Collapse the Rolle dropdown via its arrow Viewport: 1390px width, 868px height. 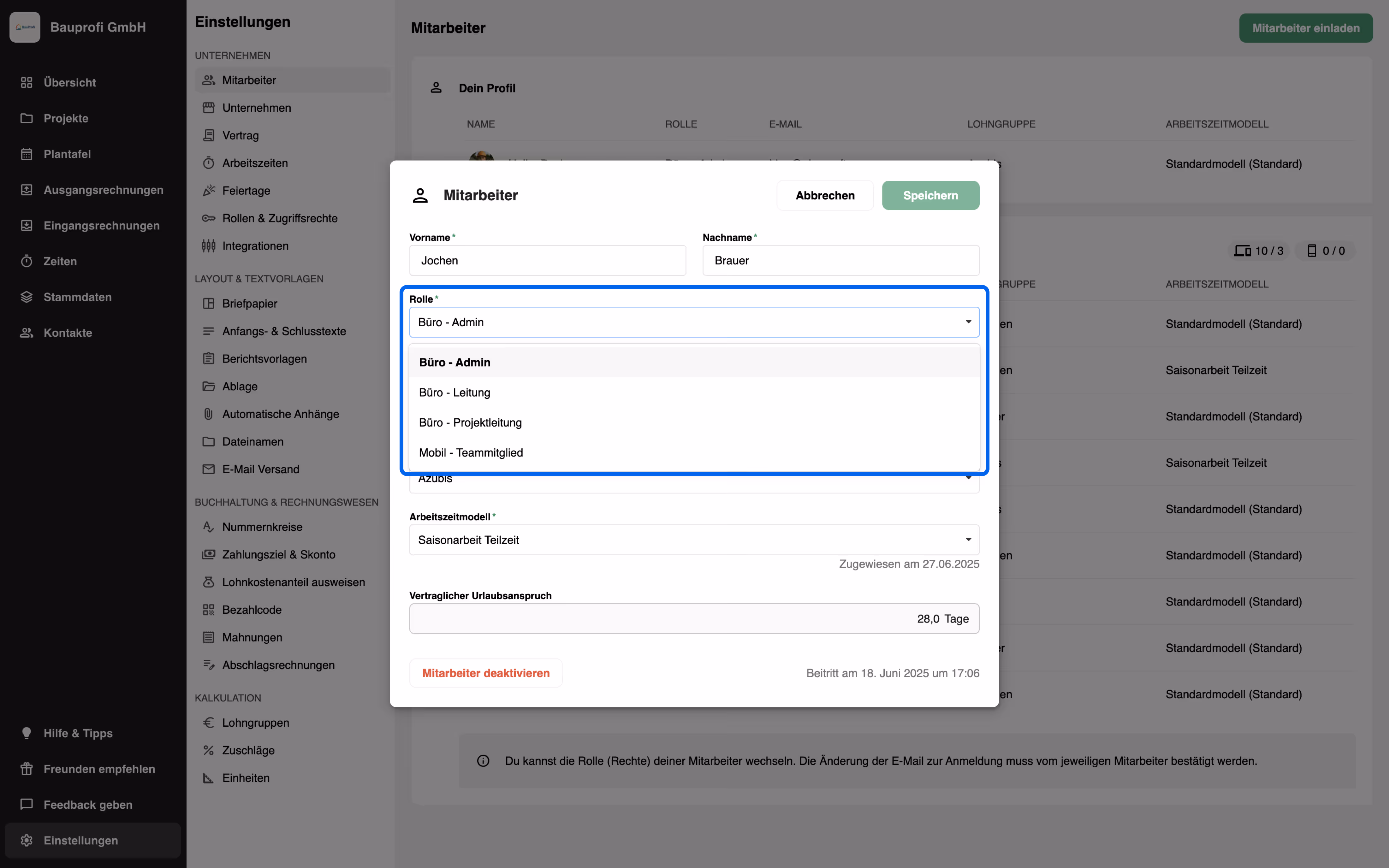[968, 322]
